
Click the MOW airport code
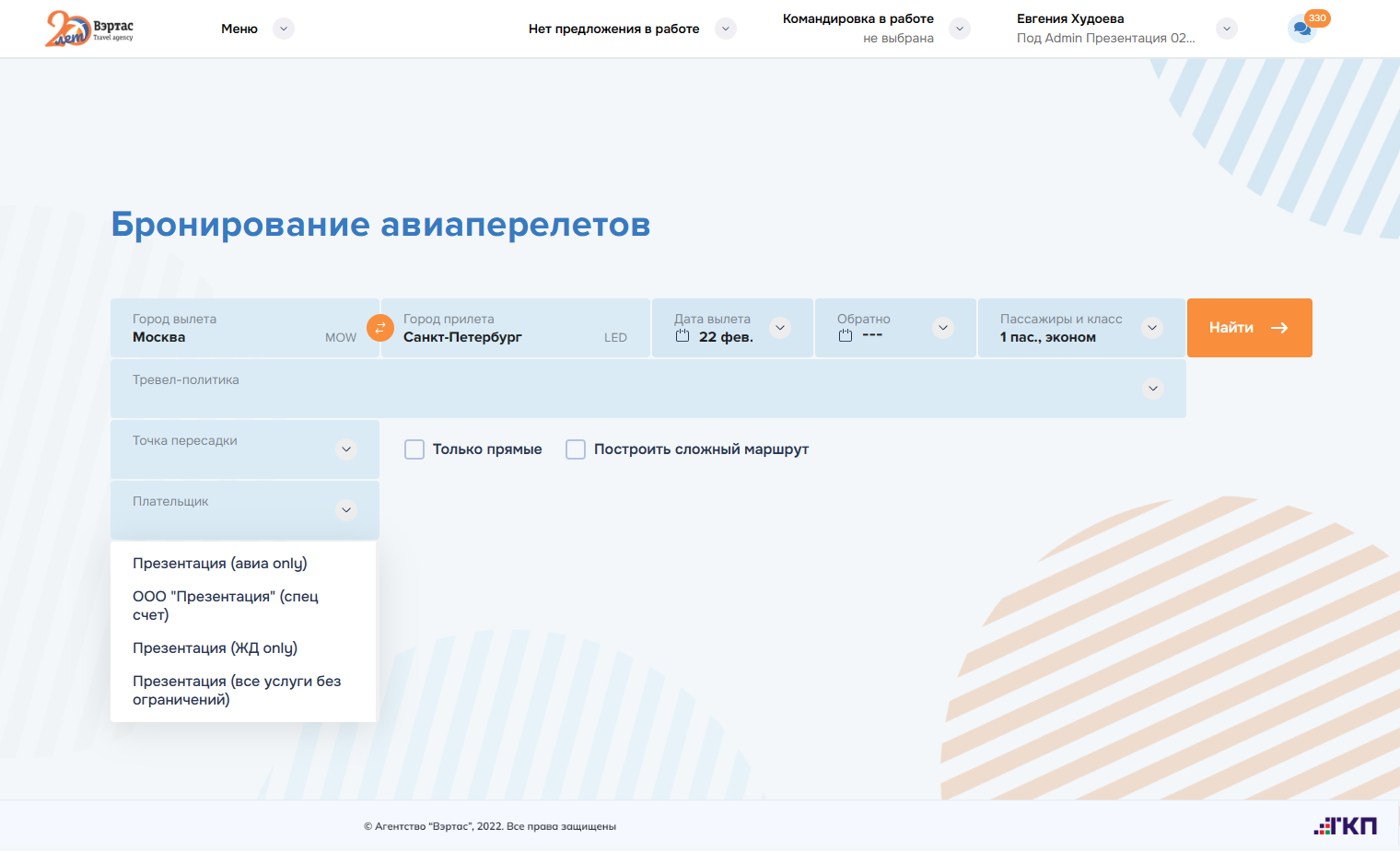[341, 338]
